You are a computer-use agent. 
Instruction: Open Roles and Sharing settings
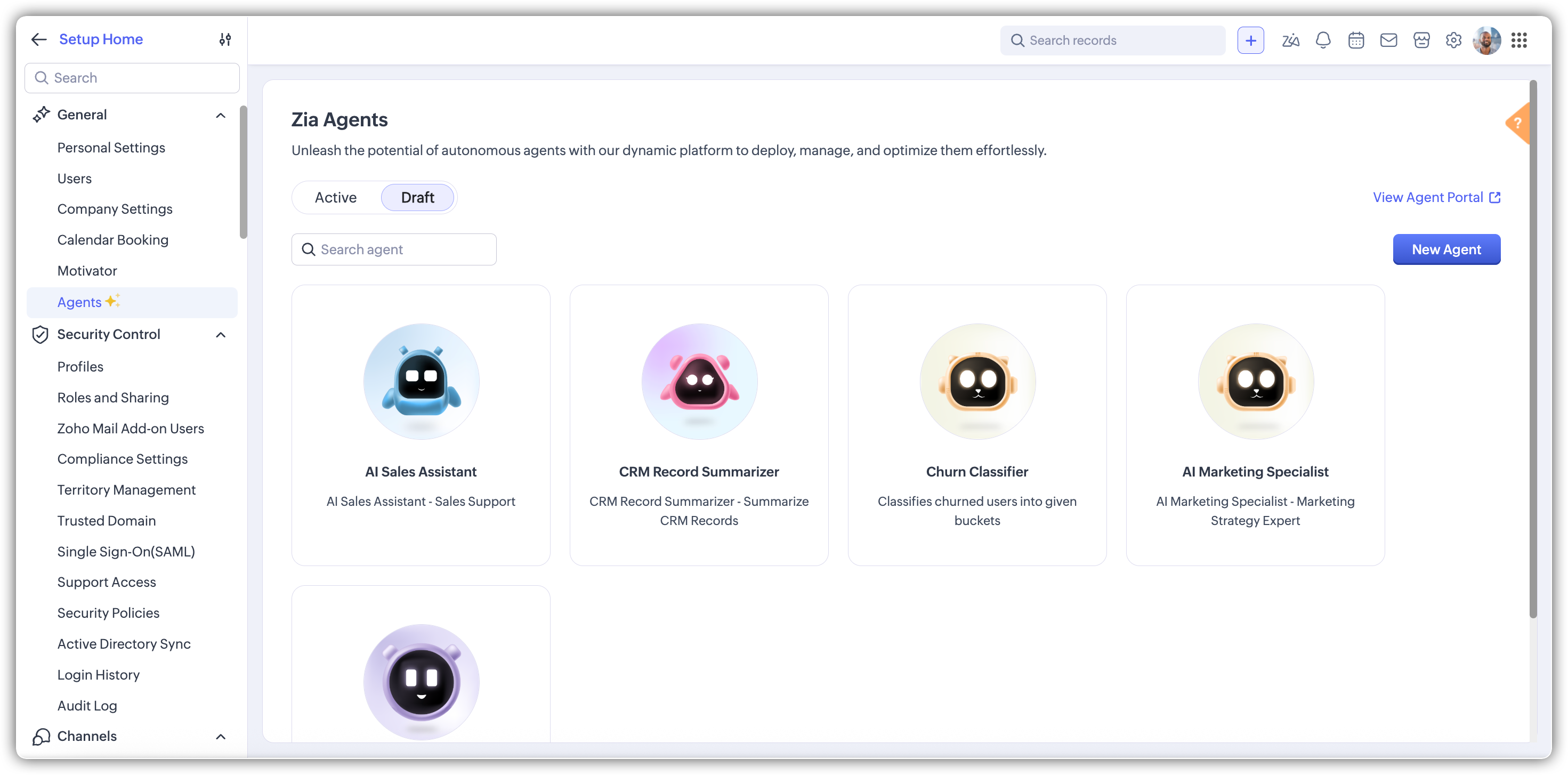click(x=113, y=398)
